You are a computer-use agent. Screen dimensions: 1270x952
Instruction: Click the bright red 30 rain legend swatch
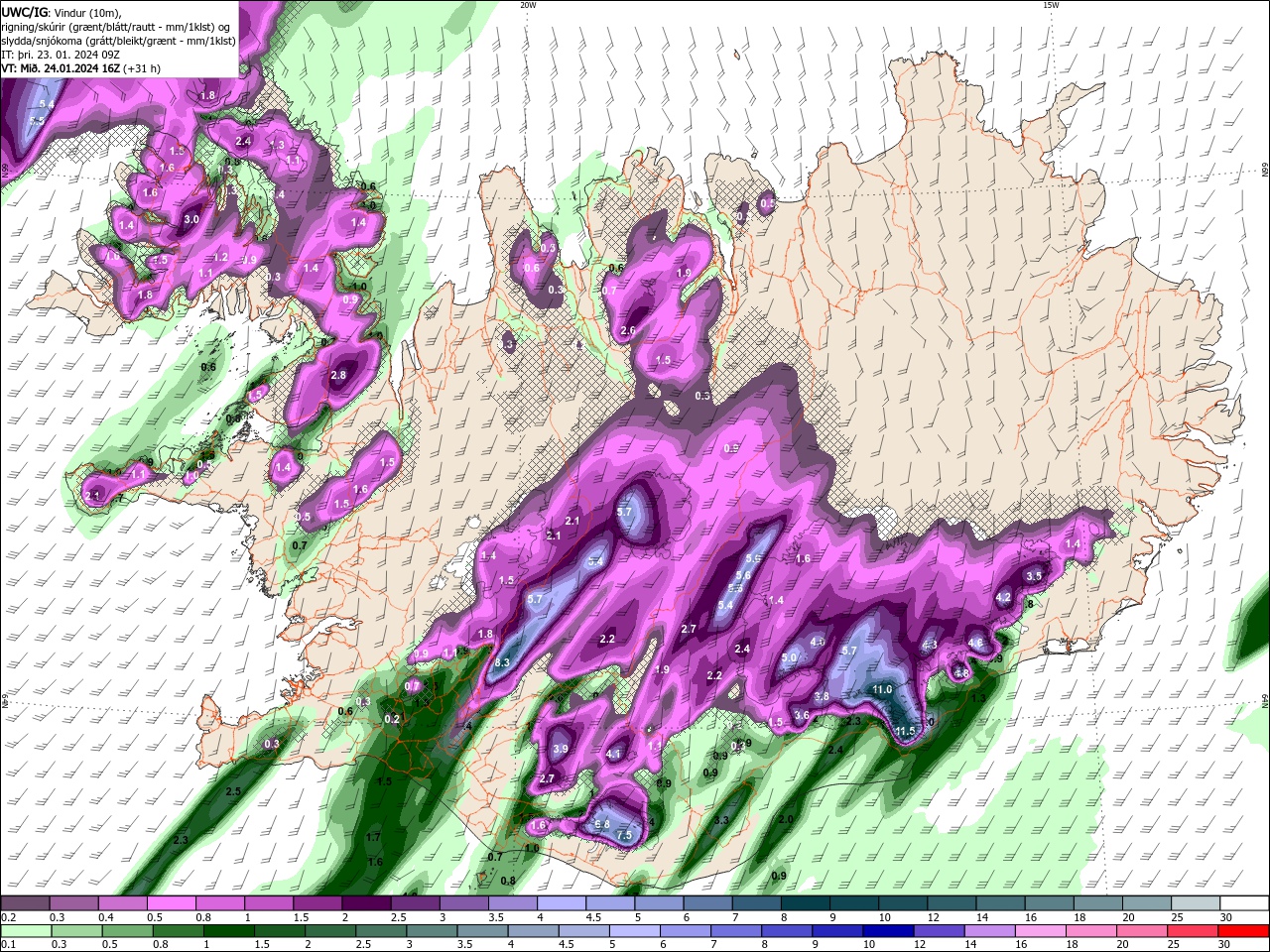point(1245,931)
